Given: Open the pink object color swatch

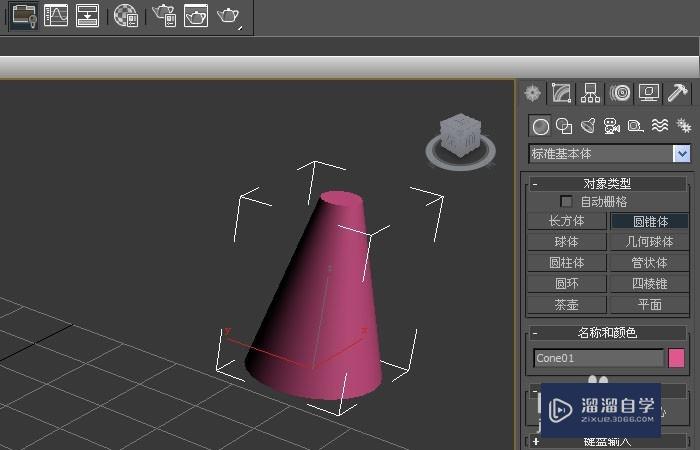Looking at the screenshot, I should (676, 358).
